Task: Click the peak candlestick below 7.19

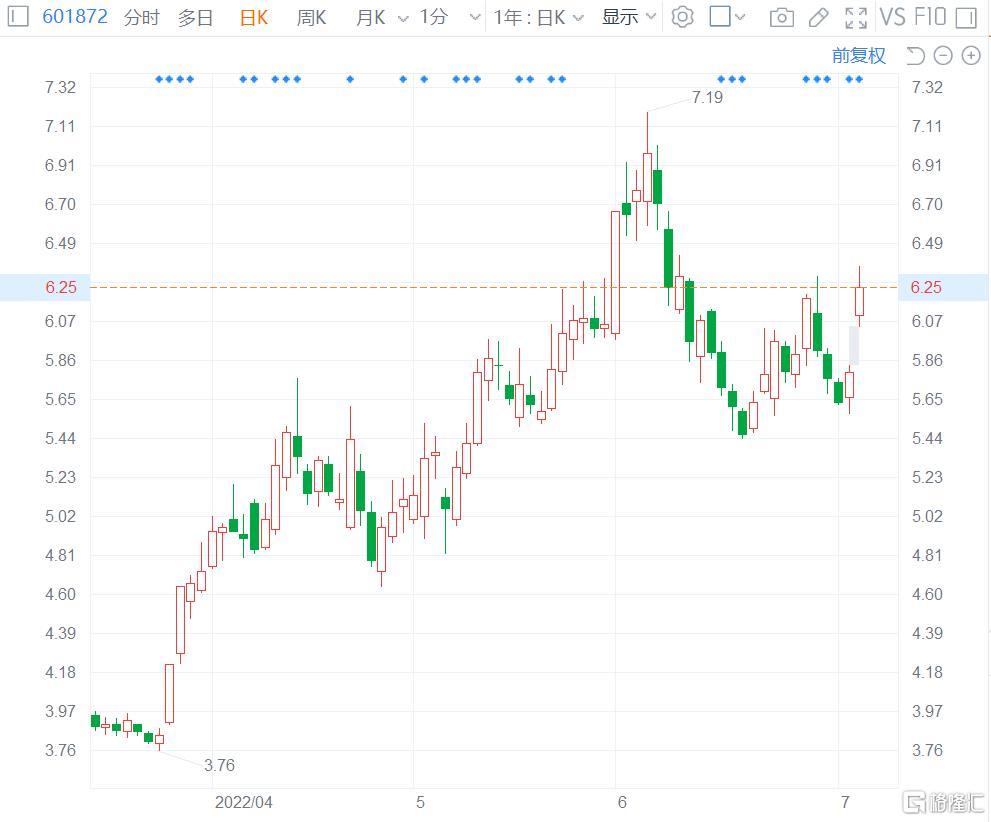Action: click(x=647, y=178)
